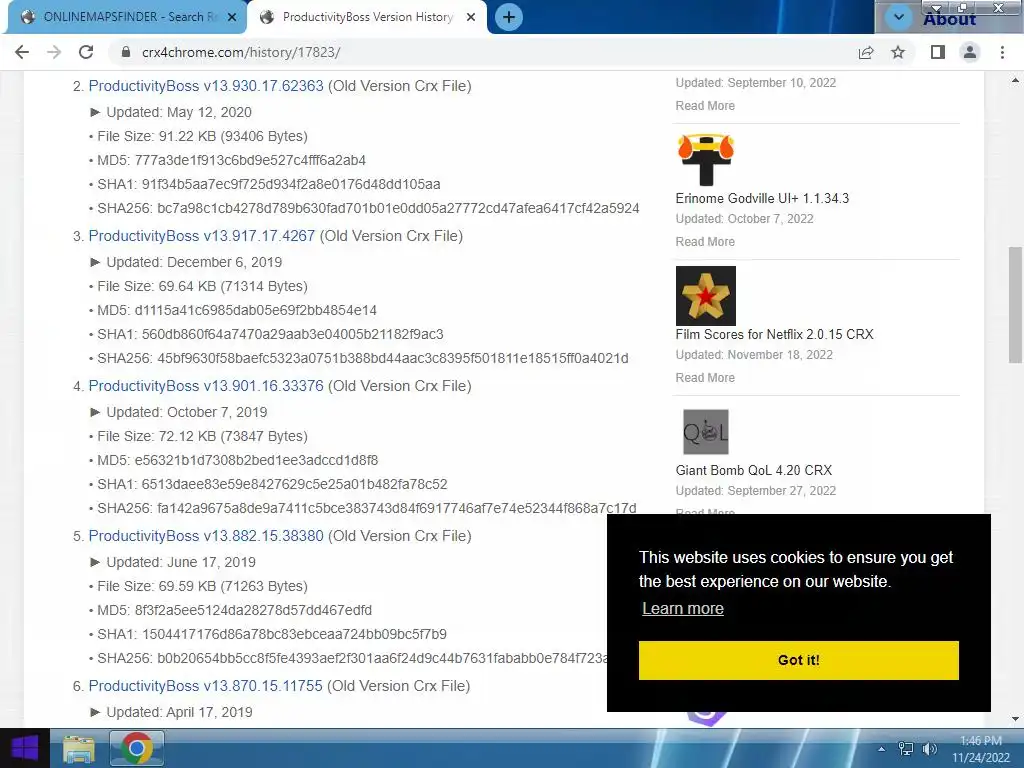
Task: Open ProductivityBoss v13.917.17.4267 link
Action: pyautogui.click(x=202, y=236)
